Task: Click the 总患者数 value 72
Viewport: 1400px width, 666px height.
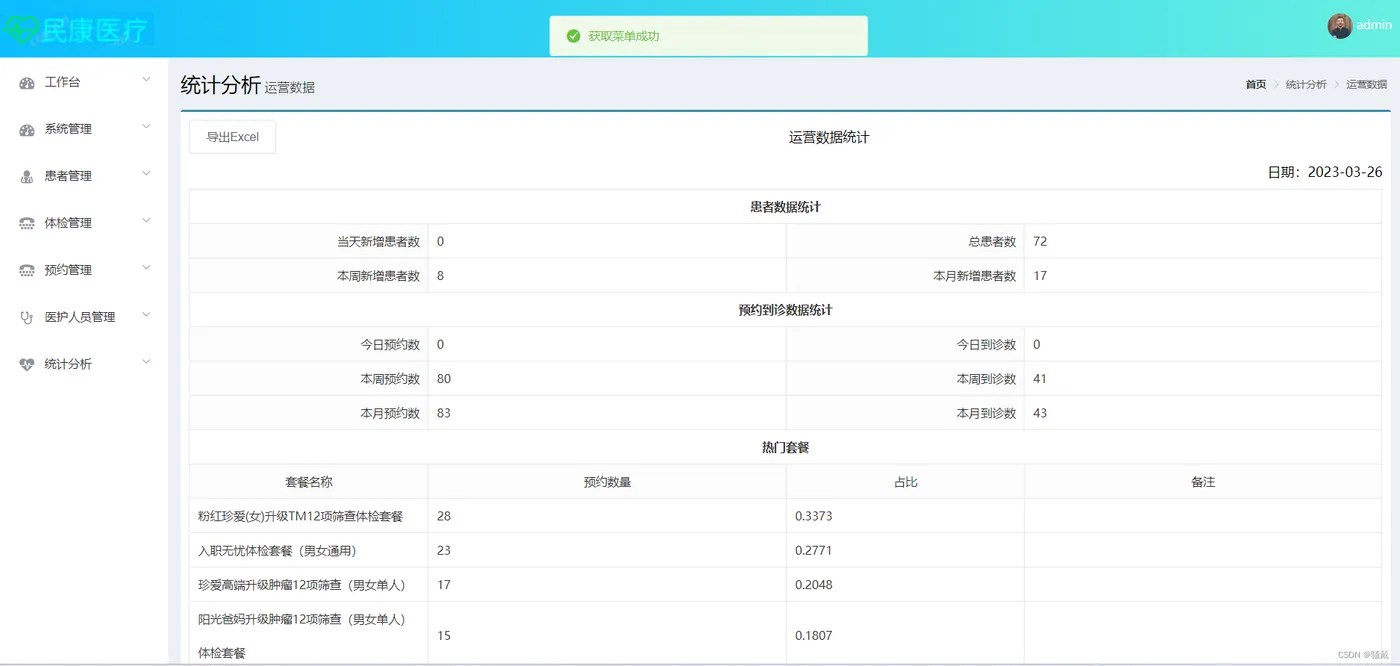Action: 1040,241
